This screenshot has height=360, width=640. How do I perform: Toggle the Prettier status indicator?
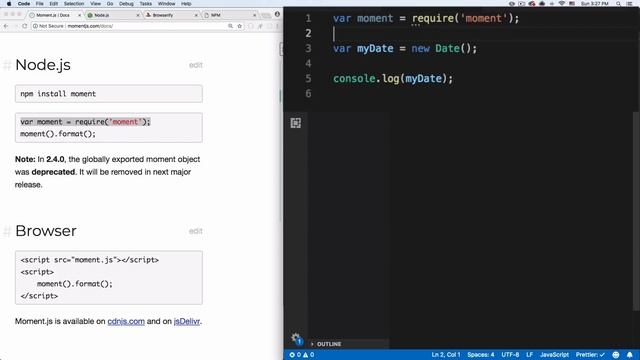pos(590,355)
